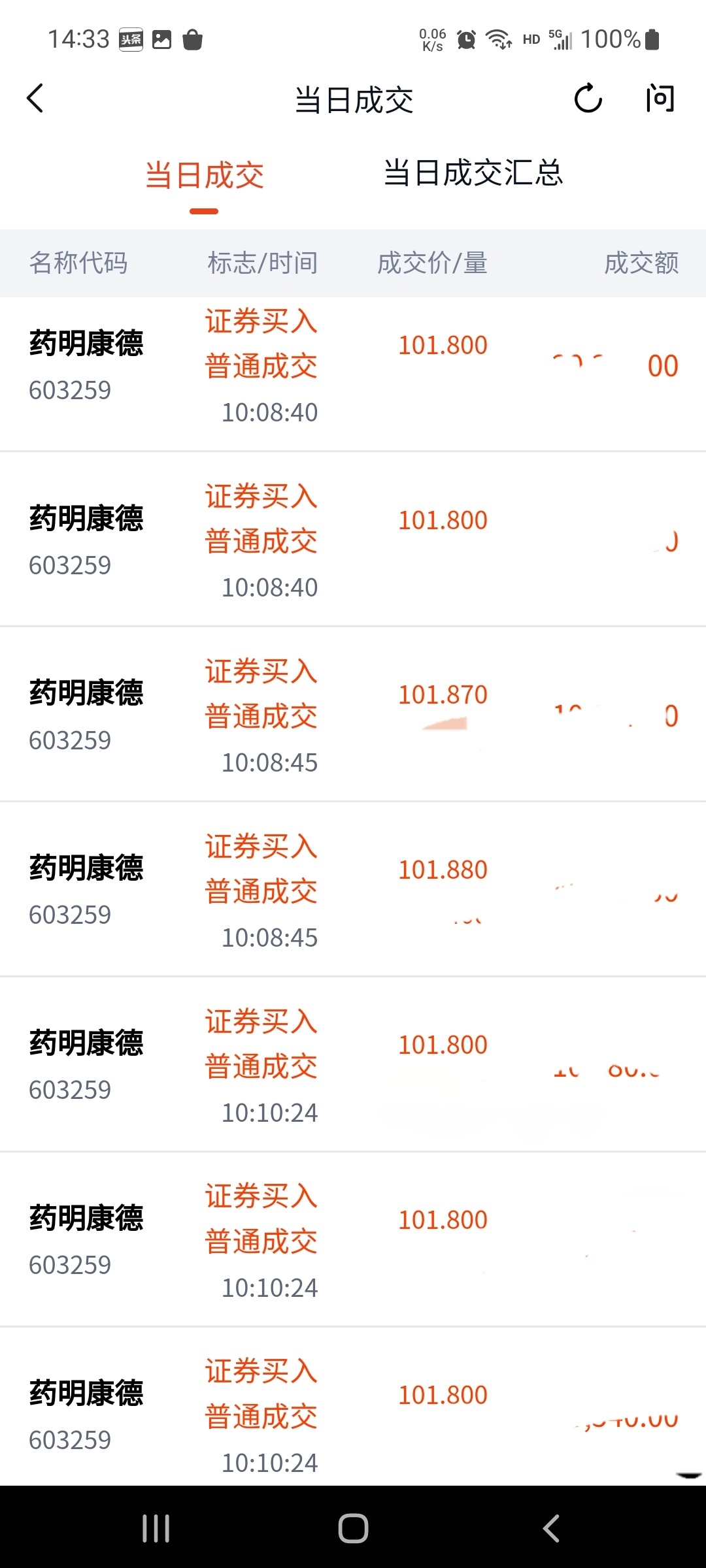Tap the 名称代码 column header
The image size is (706, 1568).
click(78, 263)
